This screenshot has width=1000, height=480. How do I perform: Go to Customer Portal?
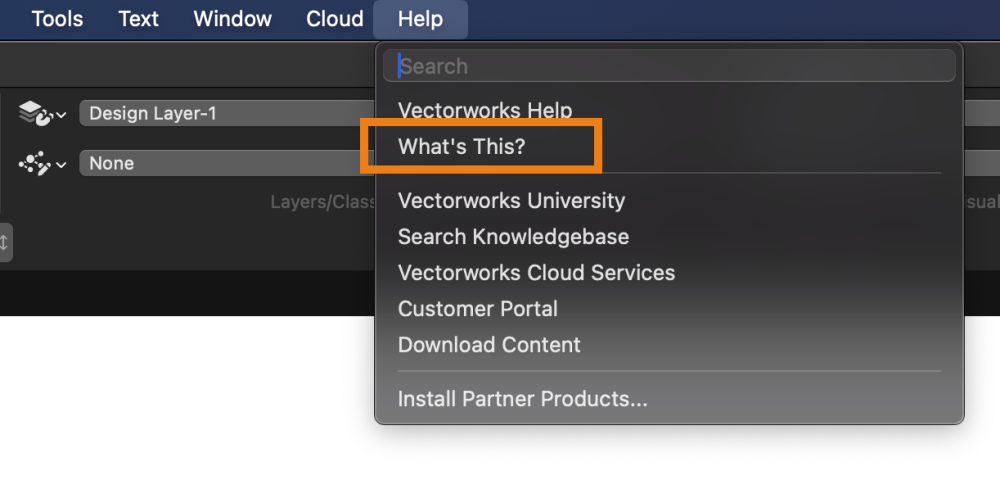click(x=478, y=309)
